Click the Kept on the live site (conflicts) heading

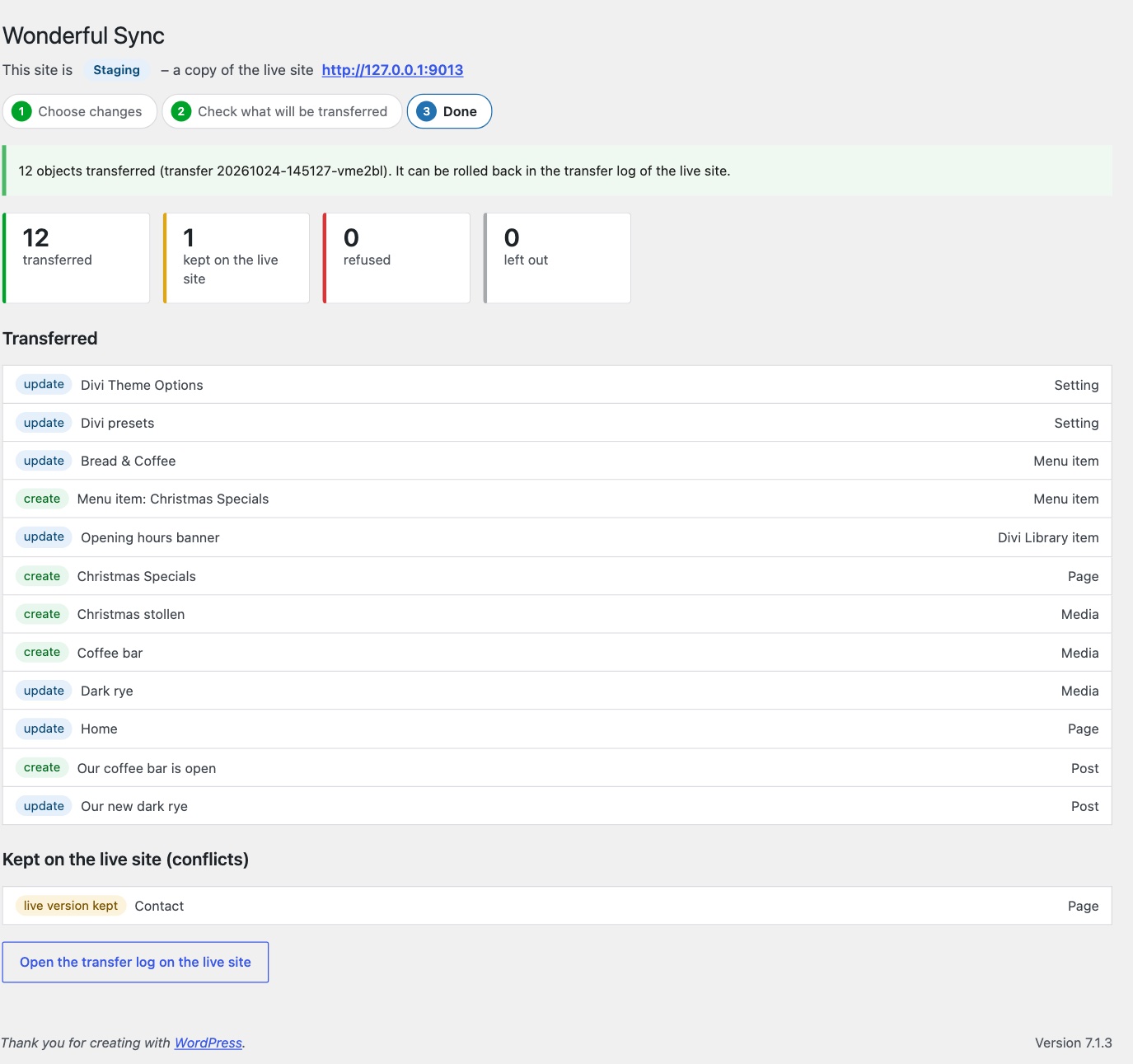pyautogui.click(x=125, y=859)
